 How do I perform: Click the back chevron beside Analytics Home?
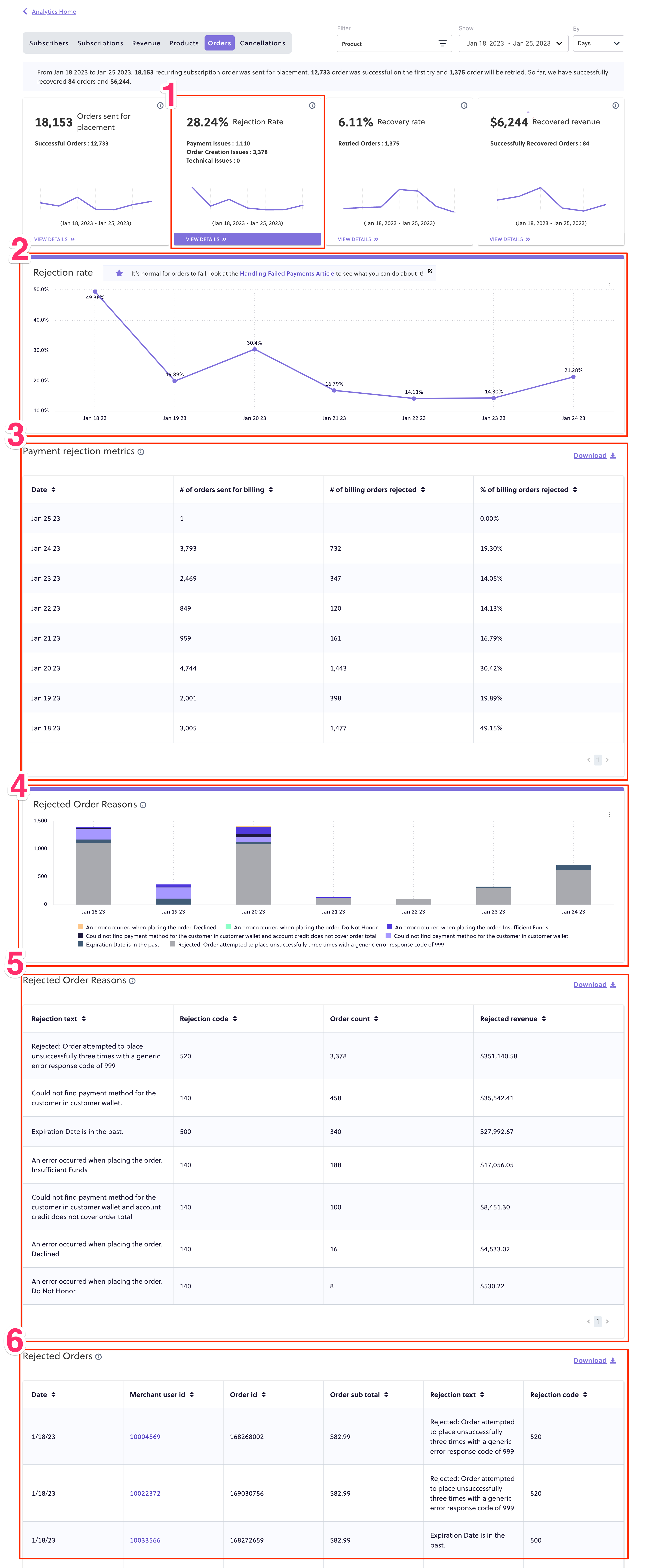[x=25, y=12]
